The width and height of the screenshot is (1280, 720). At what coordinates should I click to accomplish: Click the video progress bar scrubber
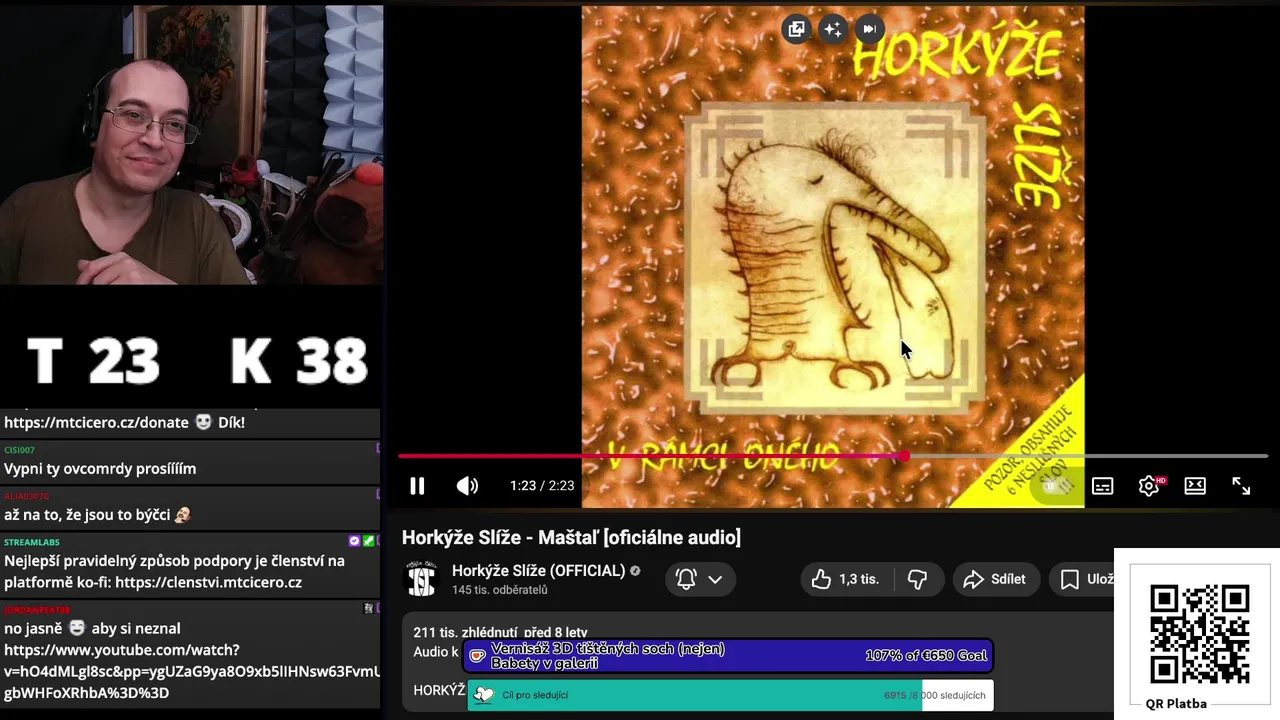click(904, 456)
